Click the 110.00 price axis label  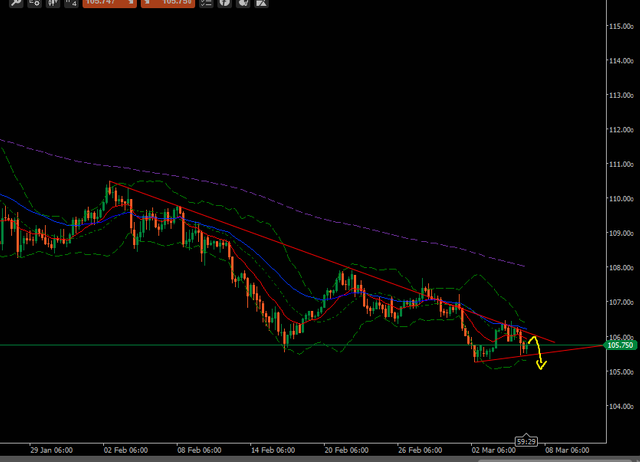click(621, 199)
